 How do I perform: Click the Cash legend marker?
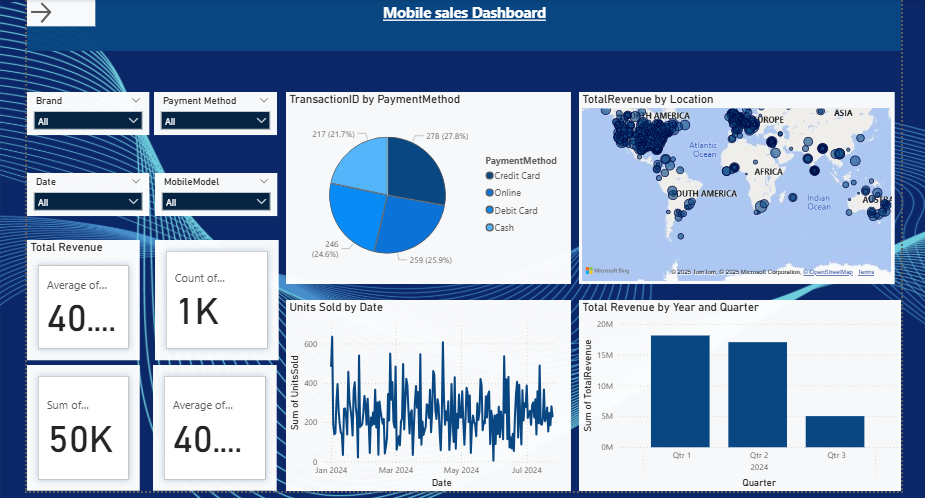coord(489,228)
